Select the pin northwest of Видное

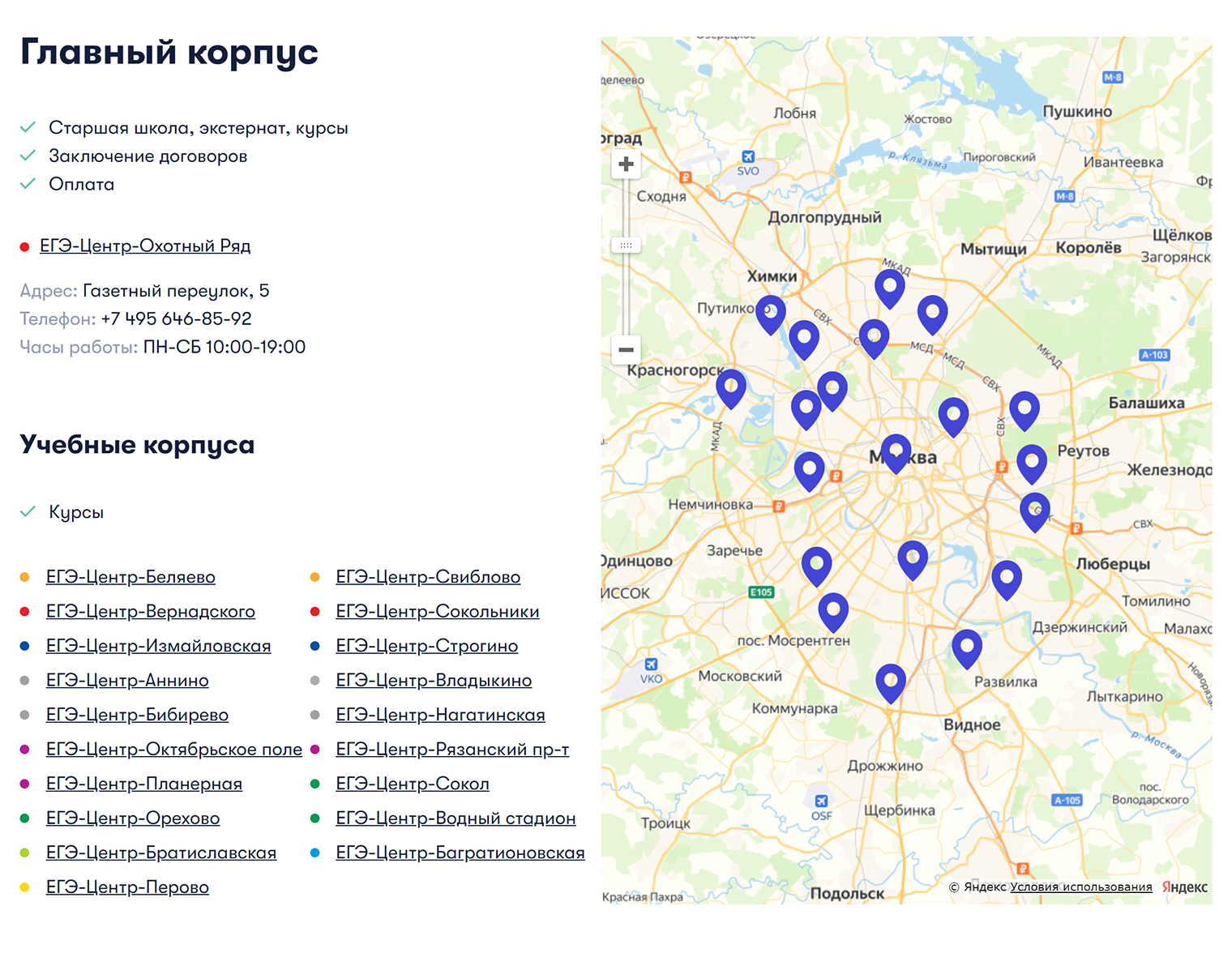coord(891,684)
